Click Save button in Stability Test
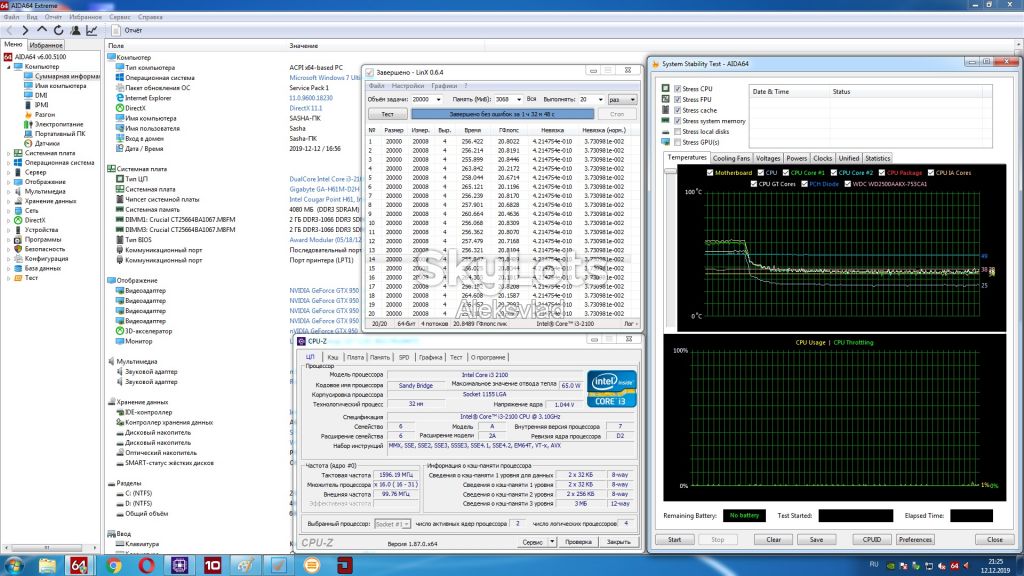 click(816, 539)
